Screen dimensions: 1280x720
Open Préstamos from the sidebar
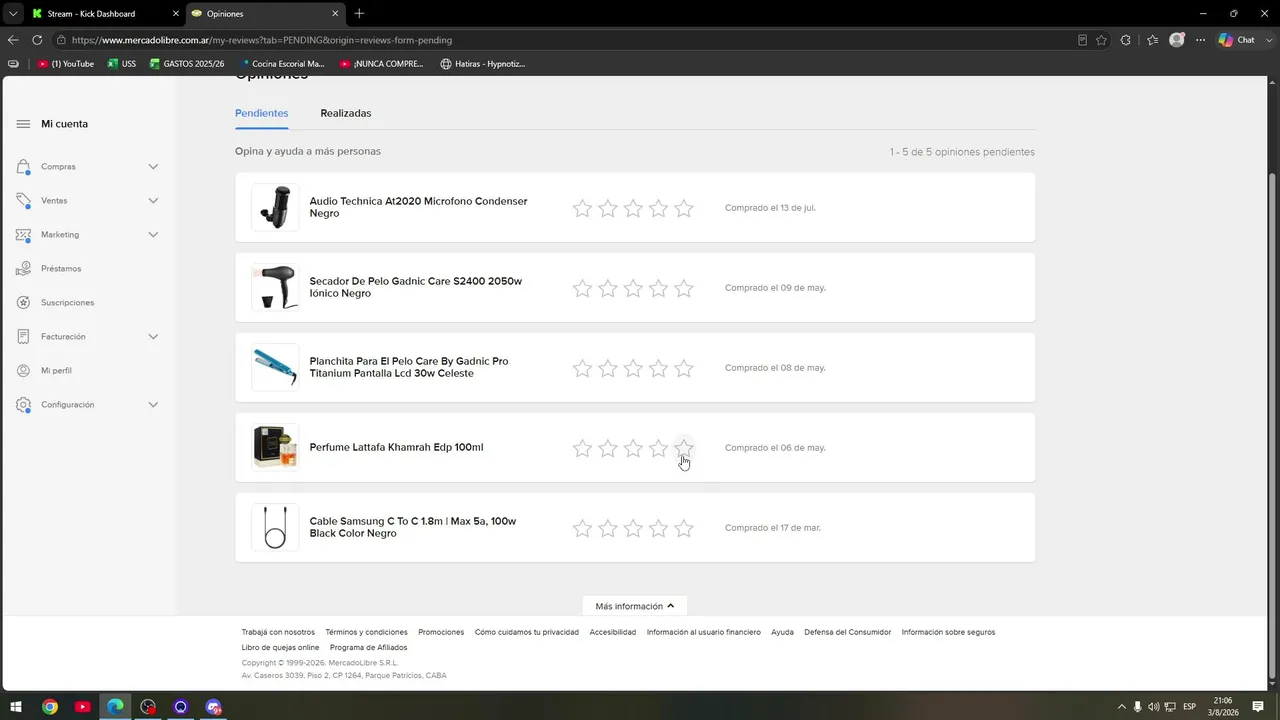coord(61,269)
